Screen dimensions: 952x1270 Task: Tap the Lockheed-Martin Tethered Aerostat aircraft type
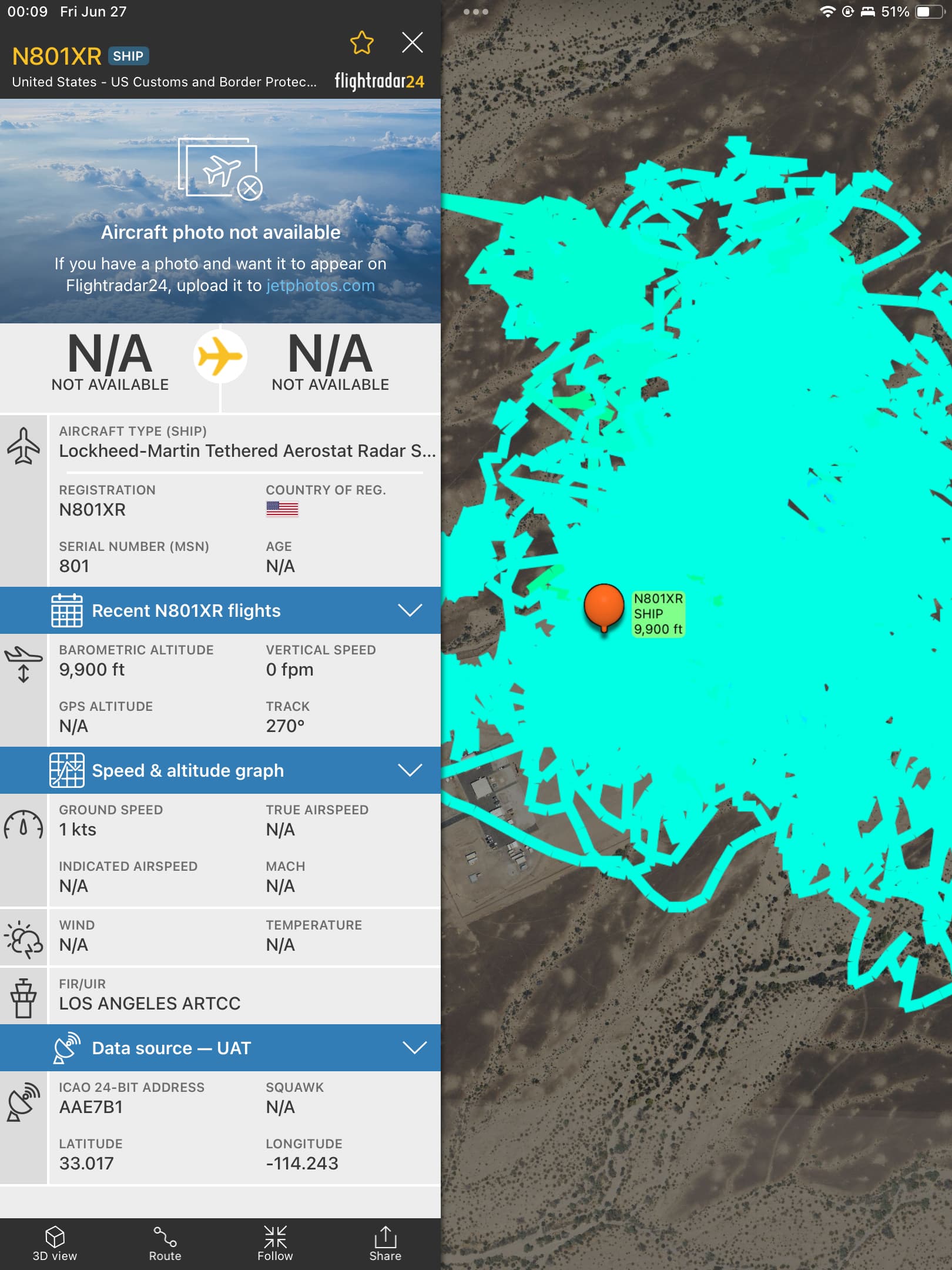247,451
